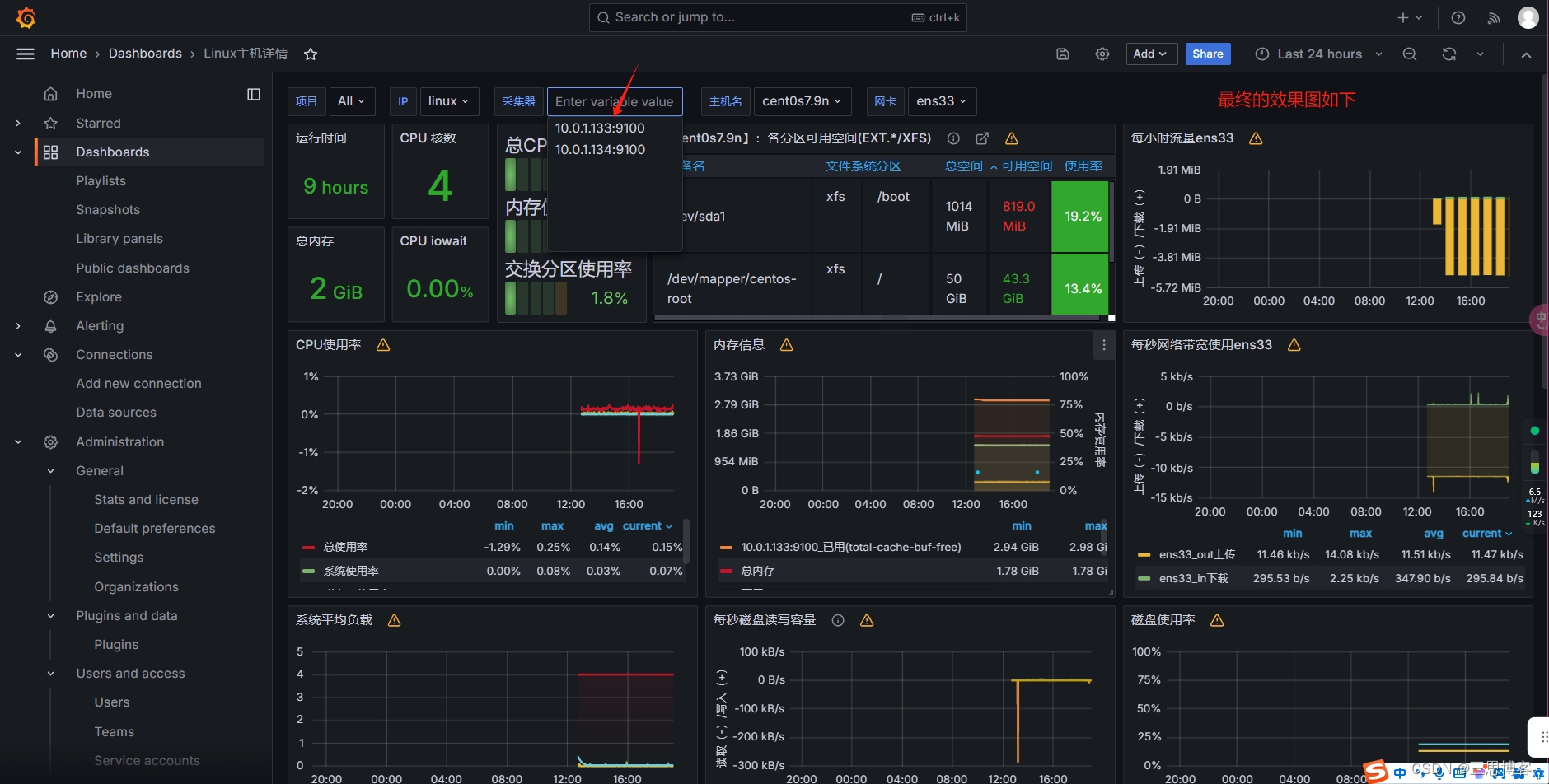Collapse the General sidebar subsection
Viewport: 1549px width, 784px height.
tap(50, 471)
